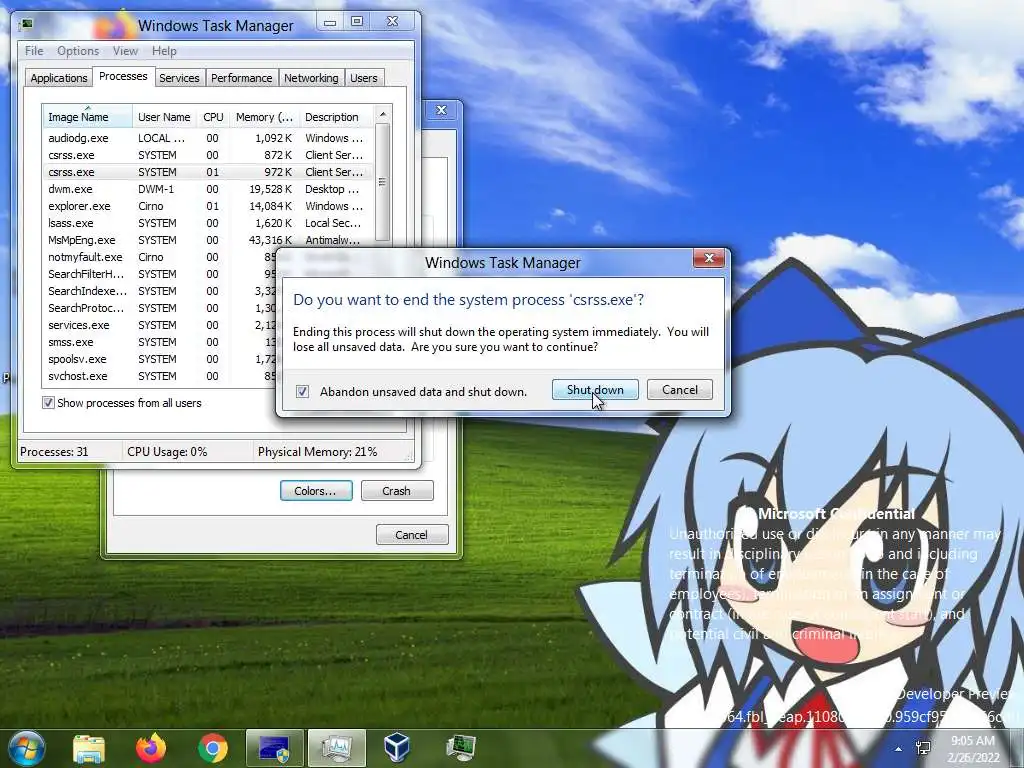The height and width of the screenshot is (768, 1024).
Task: Open the Options menu
Action: pyautogui.click(x=78, y=51)
